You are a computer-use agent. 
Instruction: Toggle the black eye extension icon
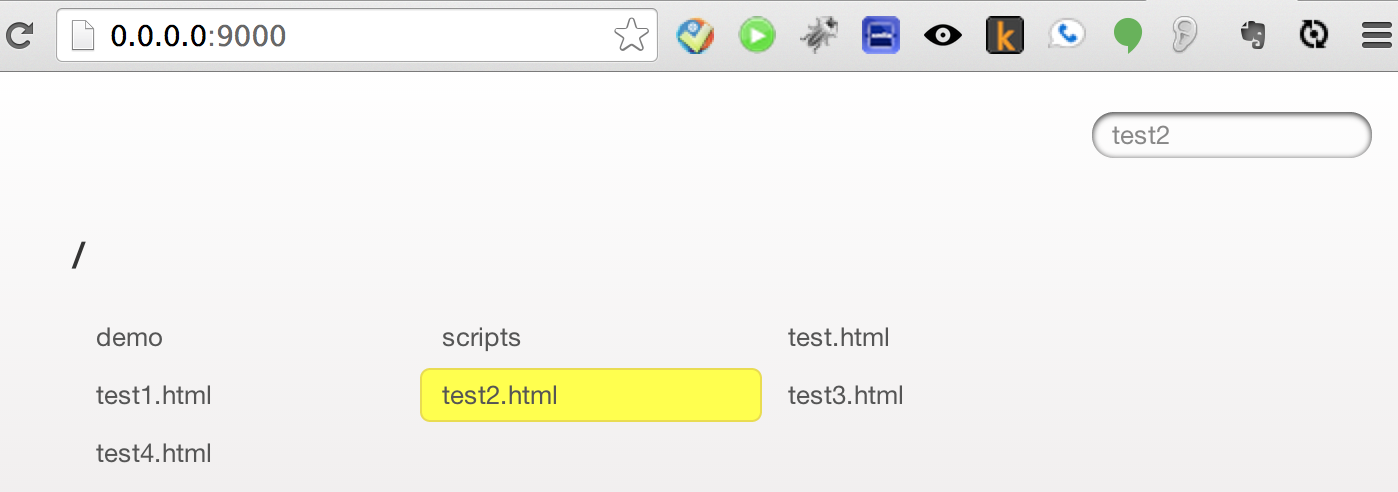(942, 37)
